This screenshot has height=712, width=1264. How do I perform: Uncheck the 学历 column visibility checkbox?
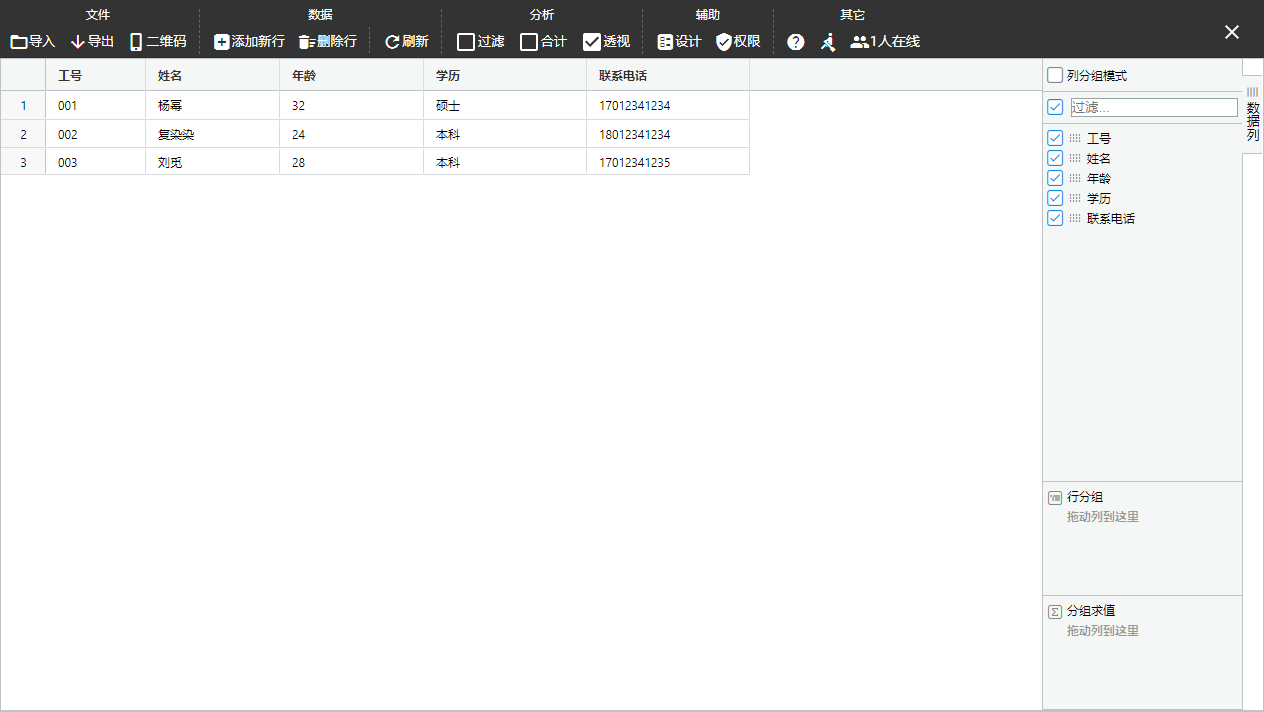(1055, 198)
